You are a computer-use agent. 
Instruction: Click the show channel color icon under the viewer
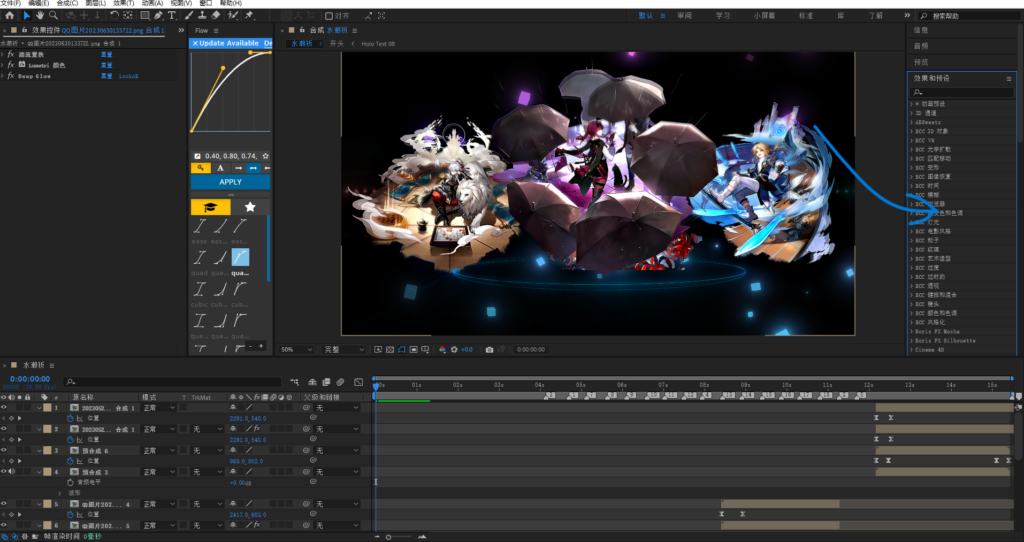[x=442, y=350]
